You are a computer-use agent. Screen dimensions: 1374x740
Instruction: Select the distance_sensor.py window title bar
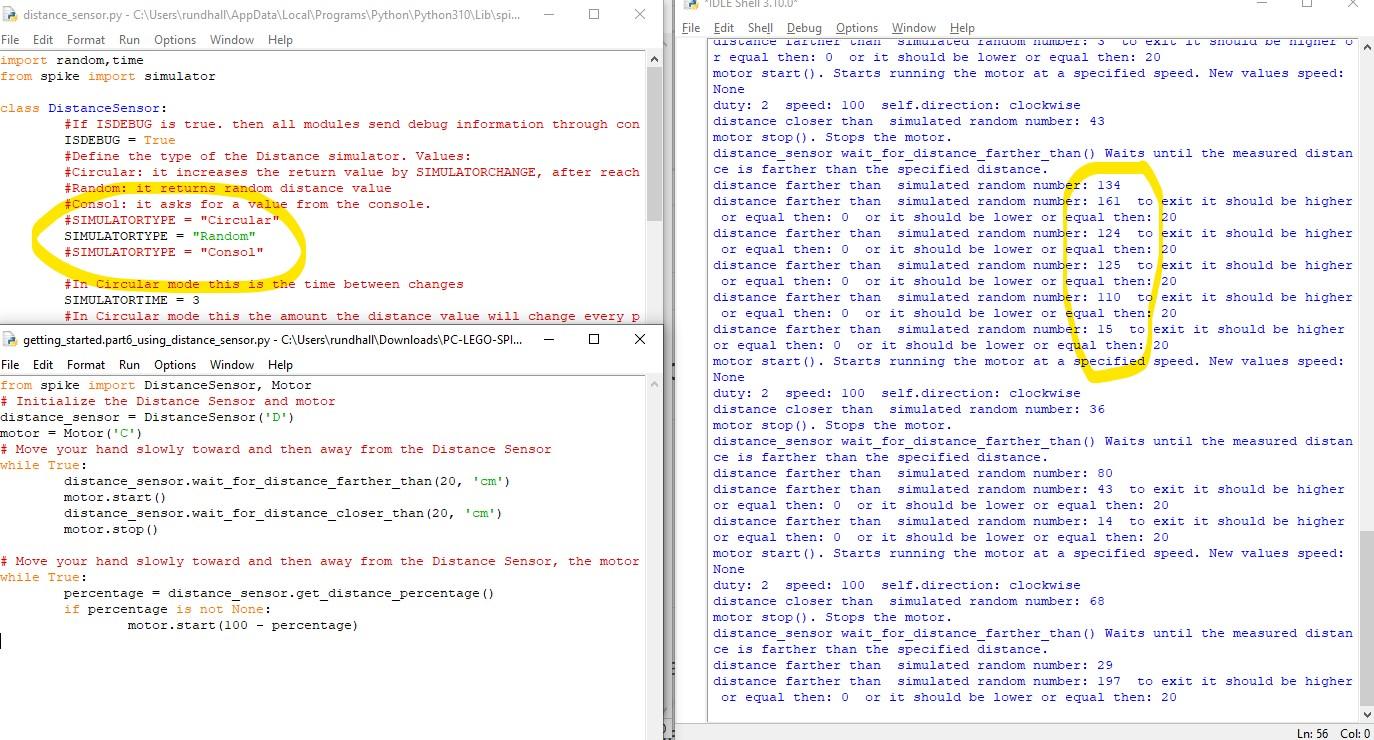[300, 14]
